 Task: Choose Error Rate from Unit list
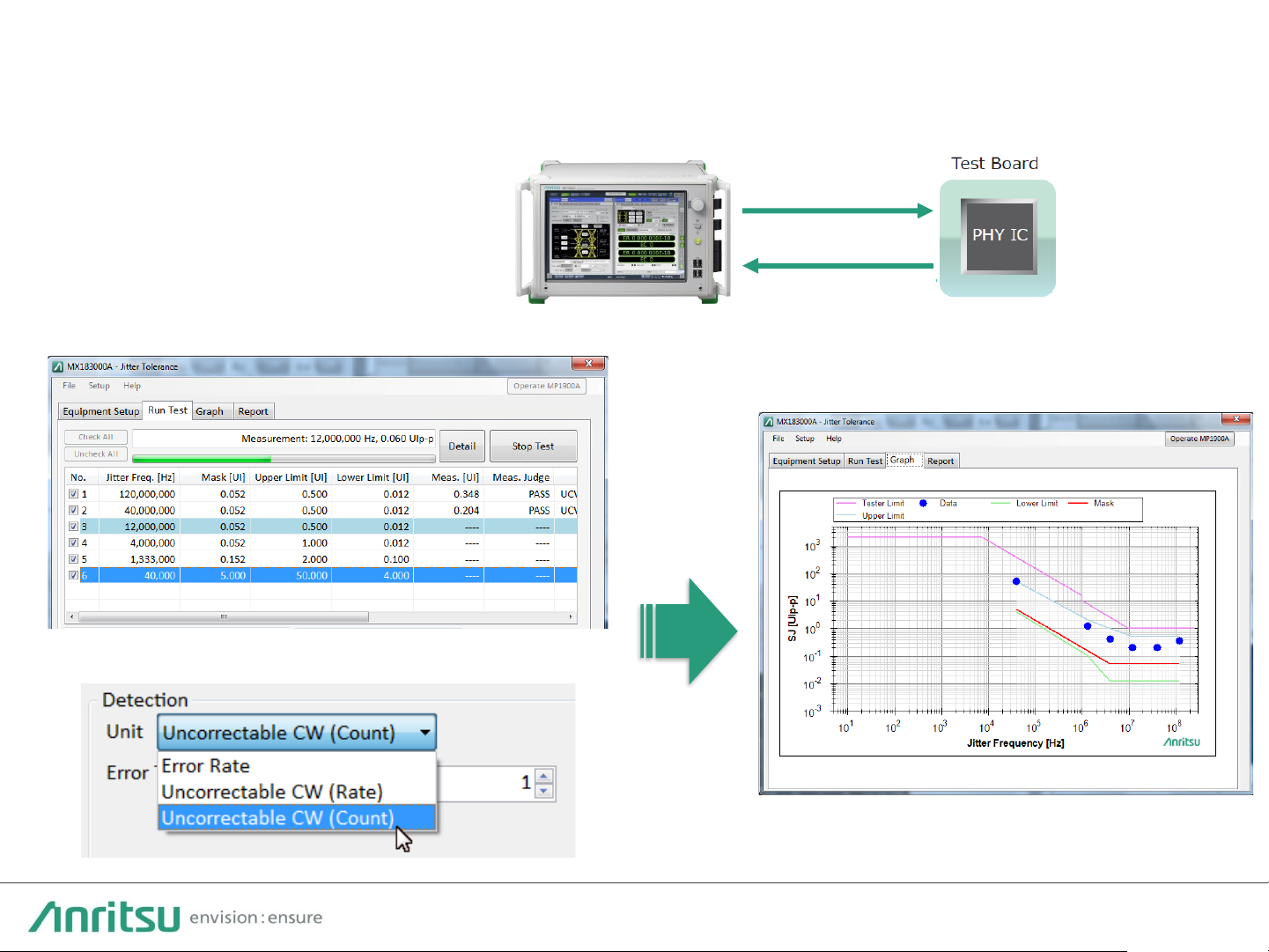point(297,766)
